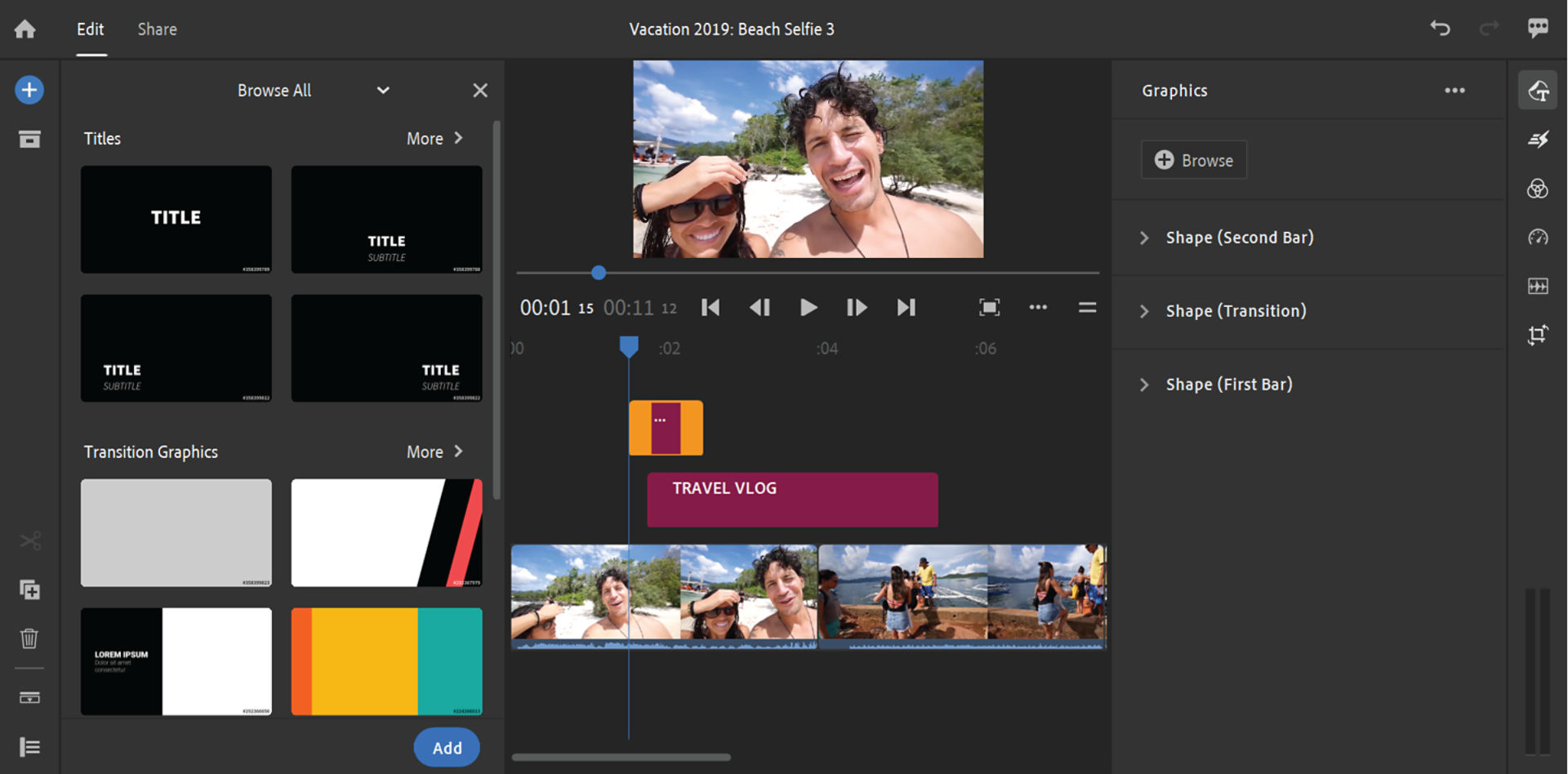
Task: Click the blue Add button
Action: (x=447, y=747)
